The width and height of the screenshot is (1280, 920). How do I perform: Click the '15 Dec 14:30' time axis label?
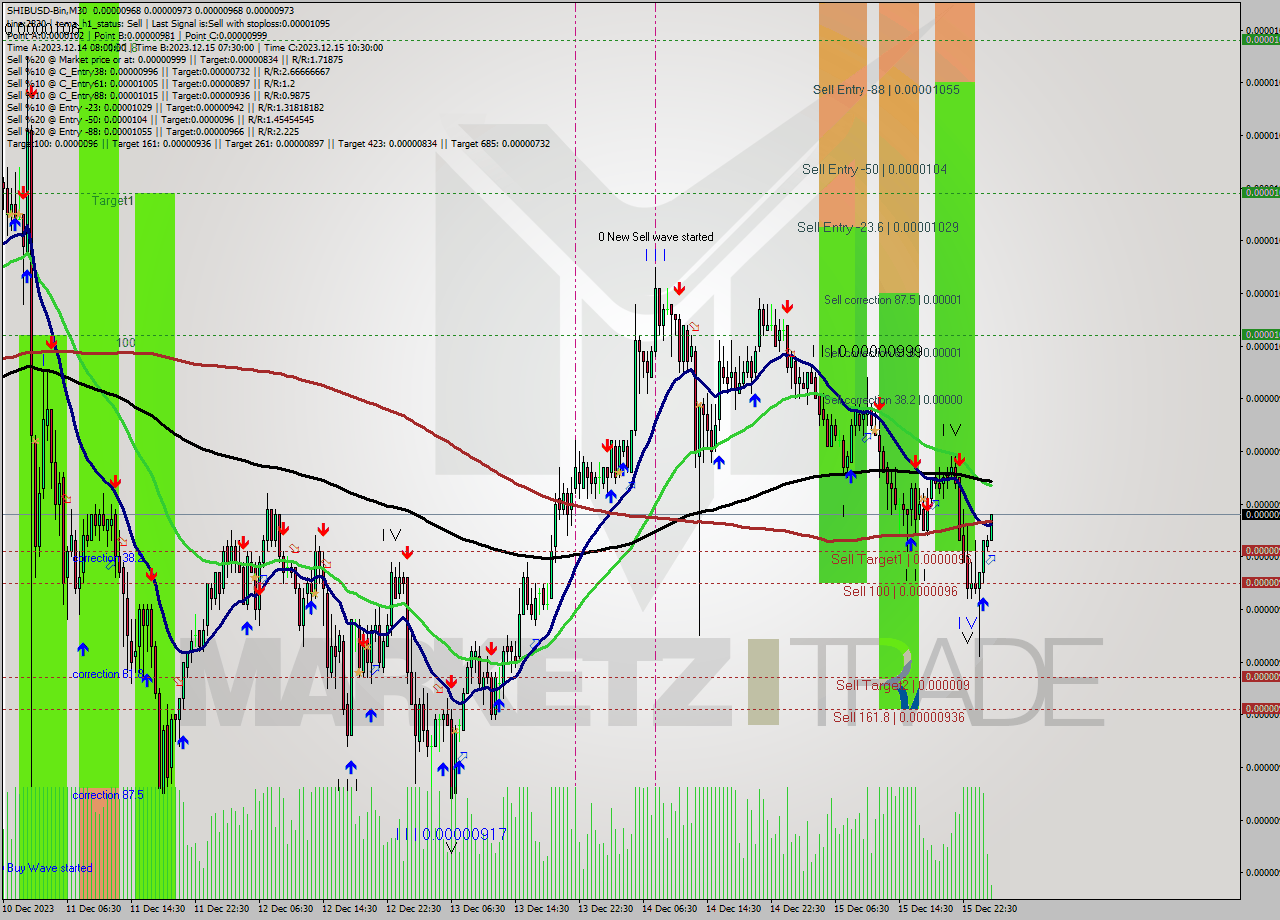tap(926, 909)
